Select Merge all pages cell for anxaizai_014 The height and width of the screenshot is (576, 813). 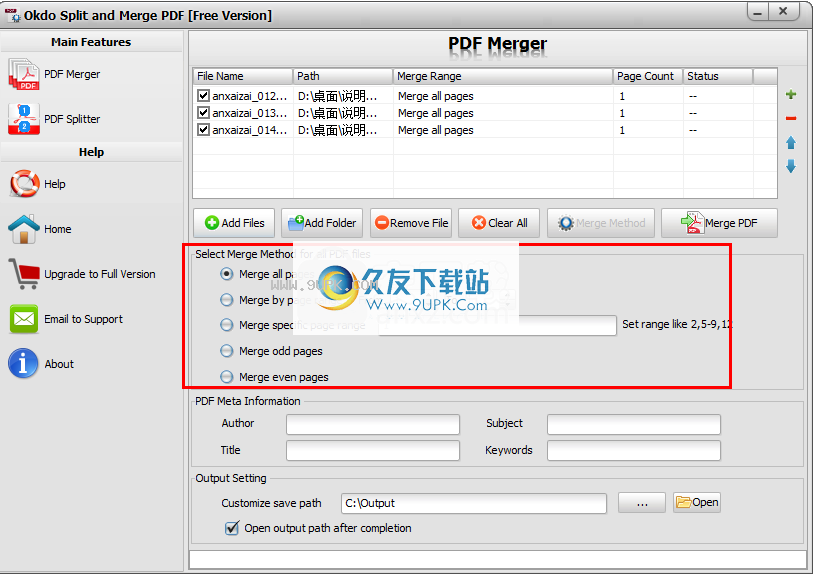coord(503,130)
